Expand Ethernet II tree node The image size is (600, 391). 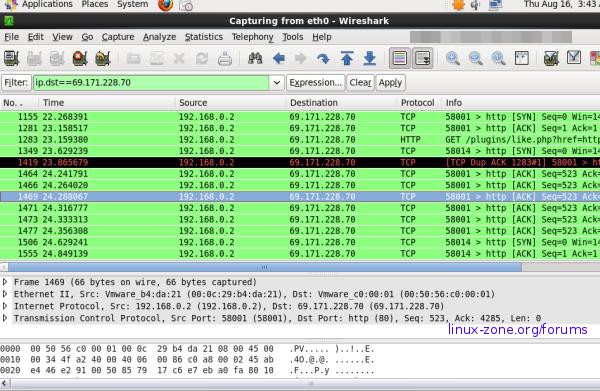5,294
